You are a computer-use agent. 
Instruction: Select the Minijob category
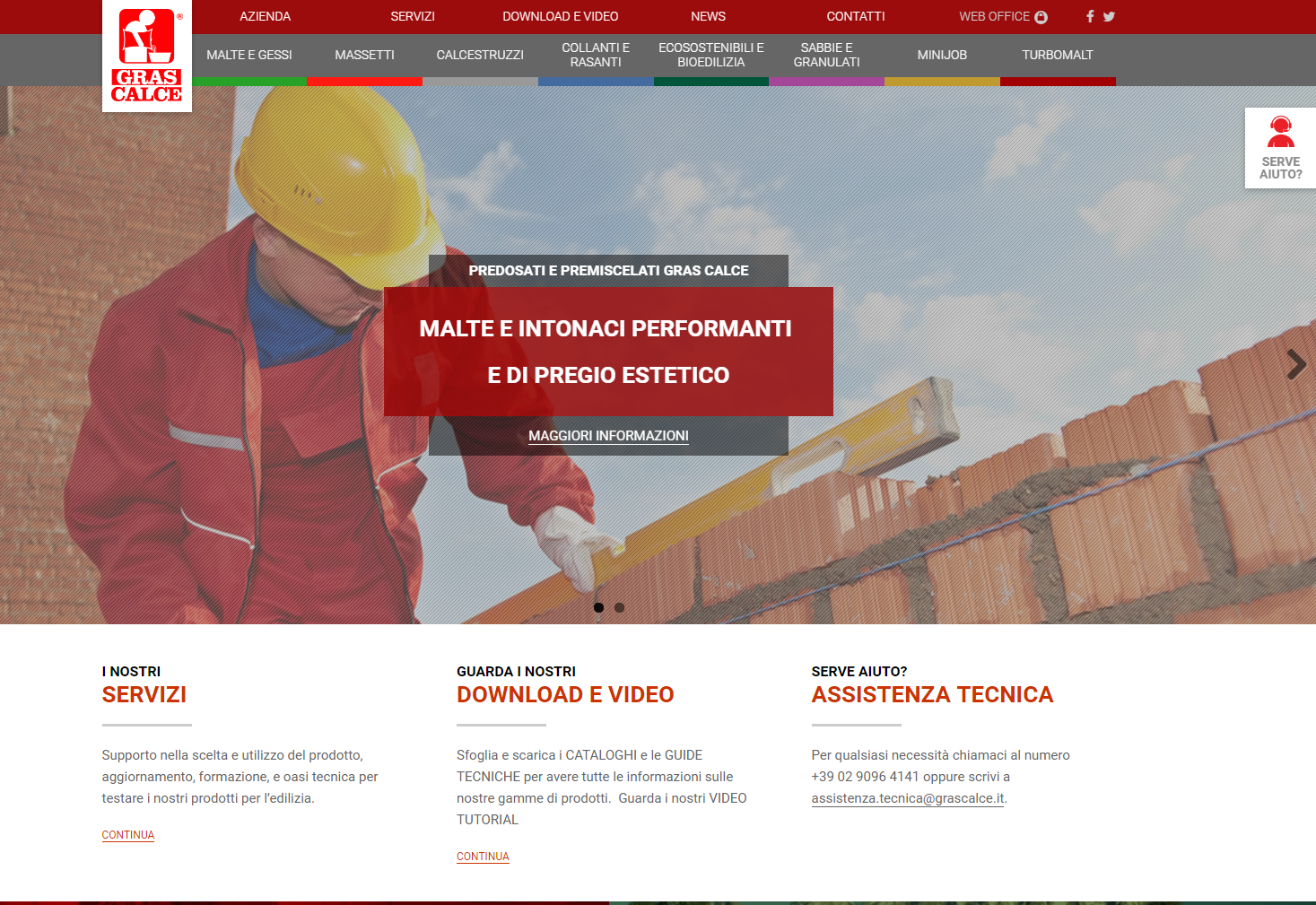942,55
